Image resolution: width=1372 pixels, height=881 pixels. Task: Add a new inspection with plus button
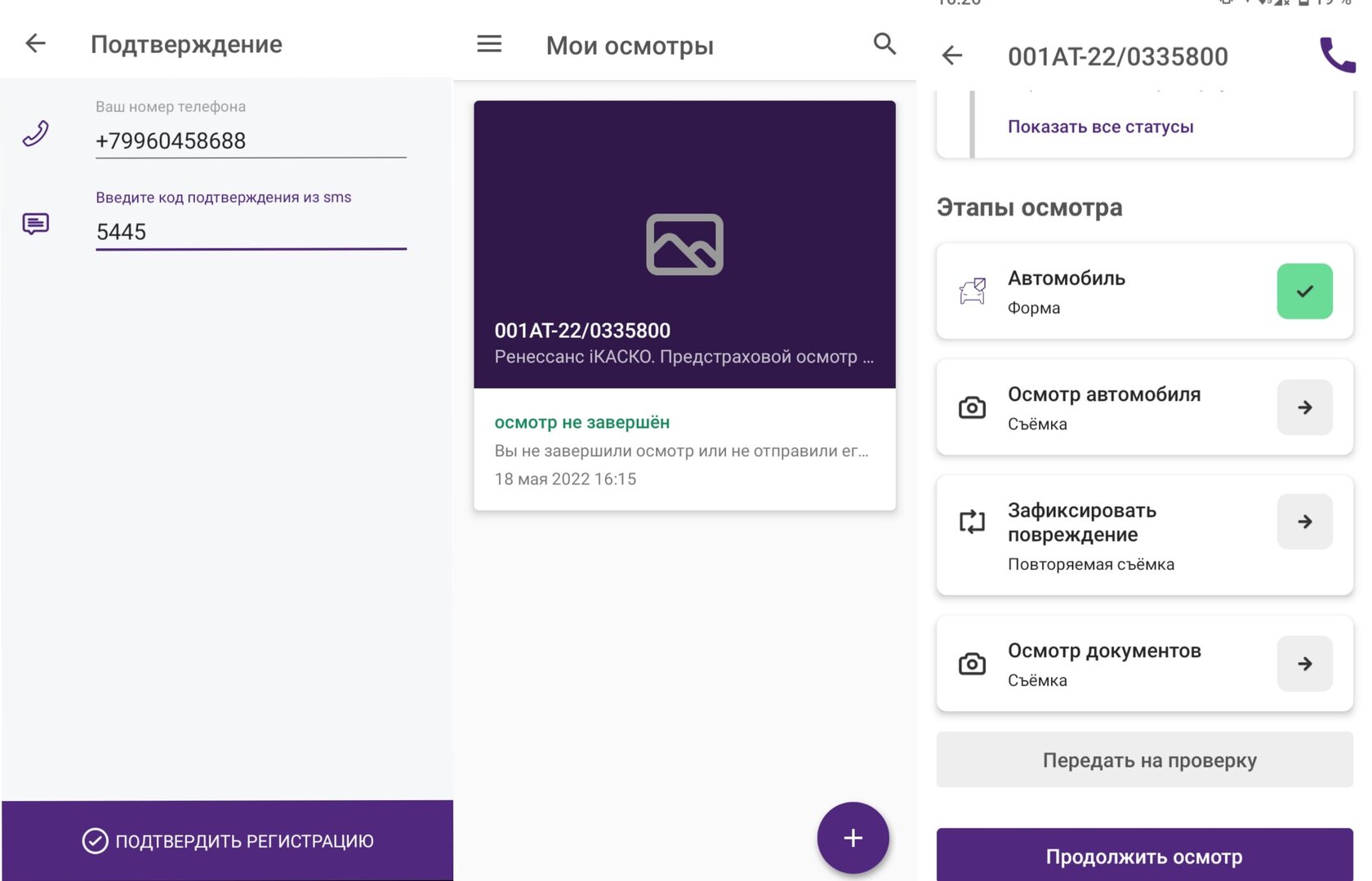tap(853, 838)
